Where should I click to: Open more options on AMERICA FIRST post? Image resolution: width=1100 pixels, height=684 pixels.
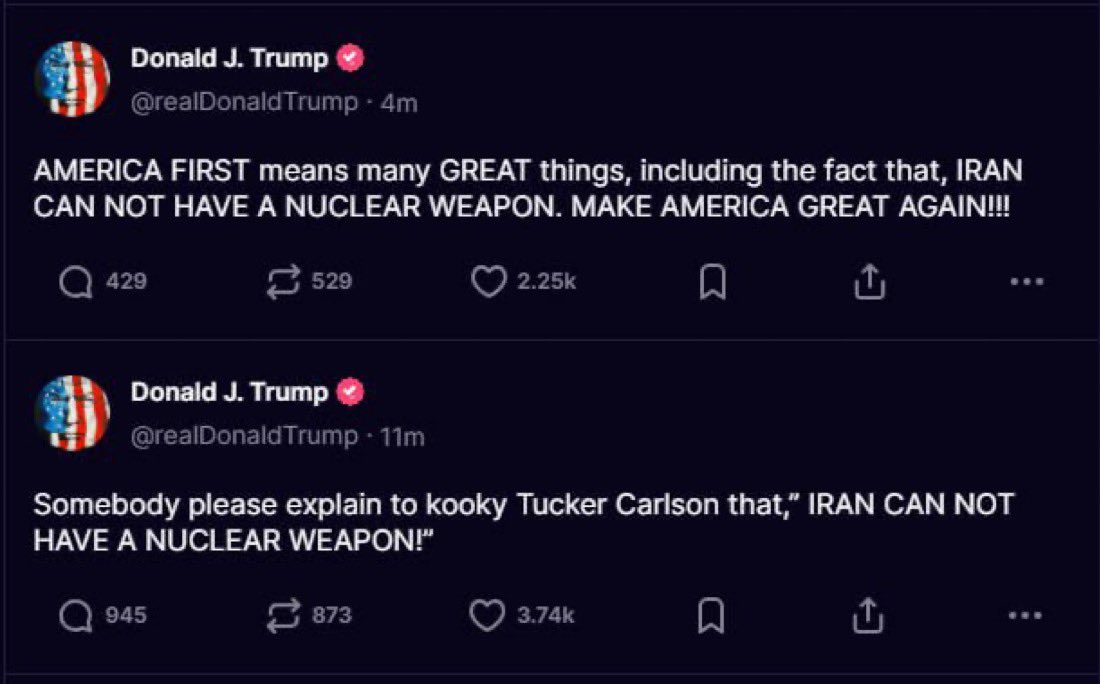point(1026,283)
